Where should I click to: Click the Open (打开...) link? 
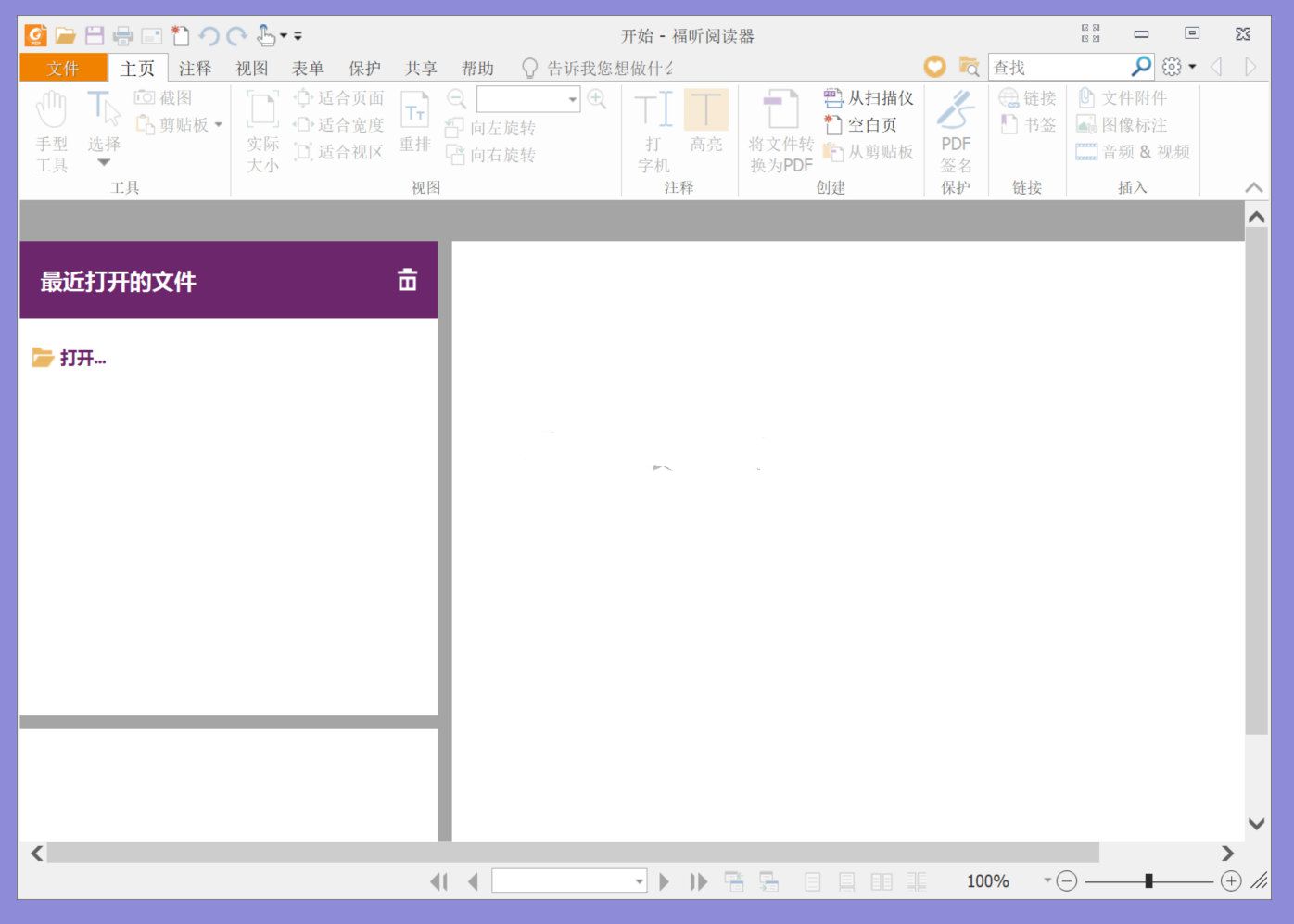pos(82,358)
